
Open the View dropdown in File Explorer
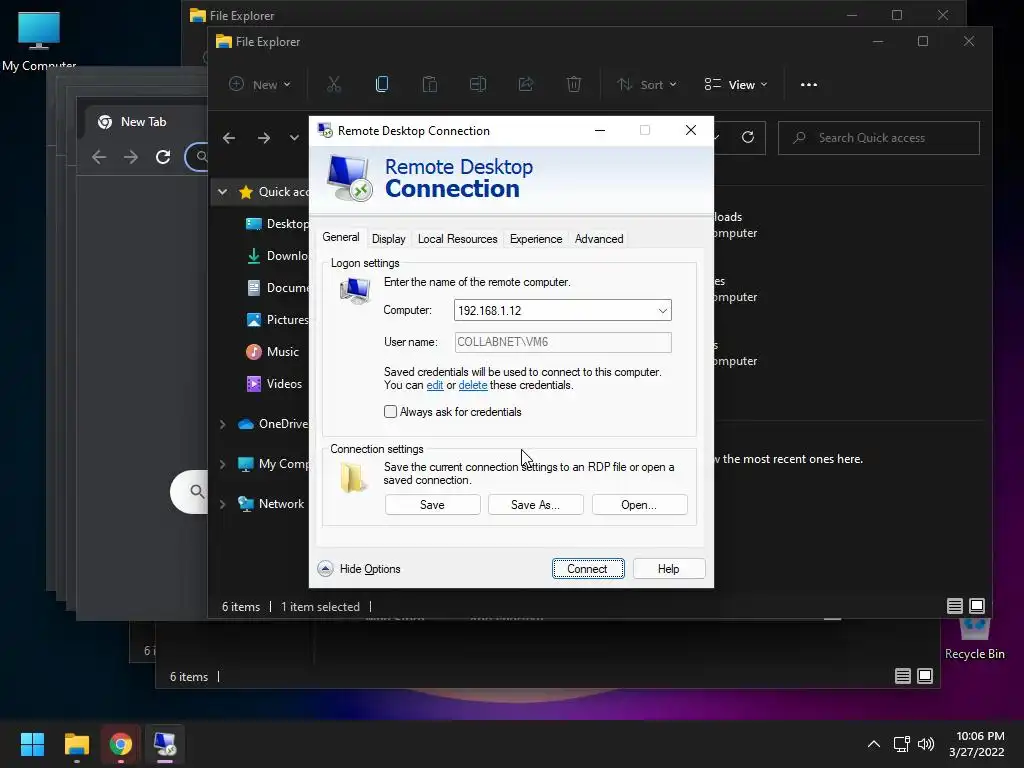point(735,84)
